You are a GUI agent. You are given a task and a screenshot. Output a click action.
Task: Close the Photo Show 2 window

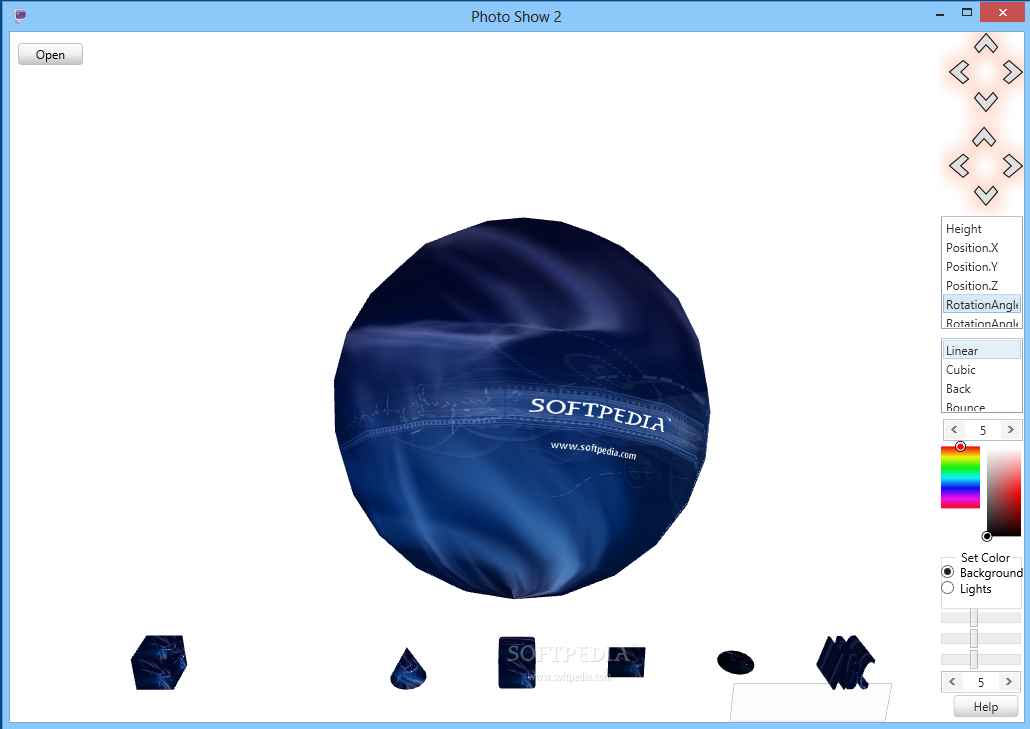1002,12
